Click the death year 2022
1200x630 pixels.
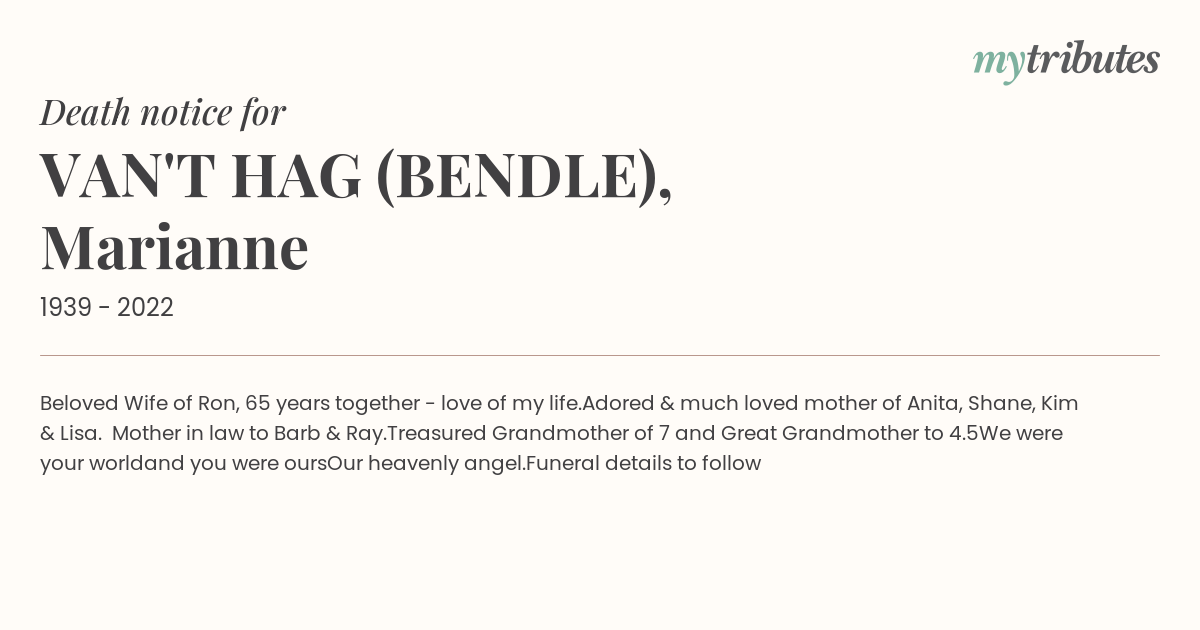145,308
